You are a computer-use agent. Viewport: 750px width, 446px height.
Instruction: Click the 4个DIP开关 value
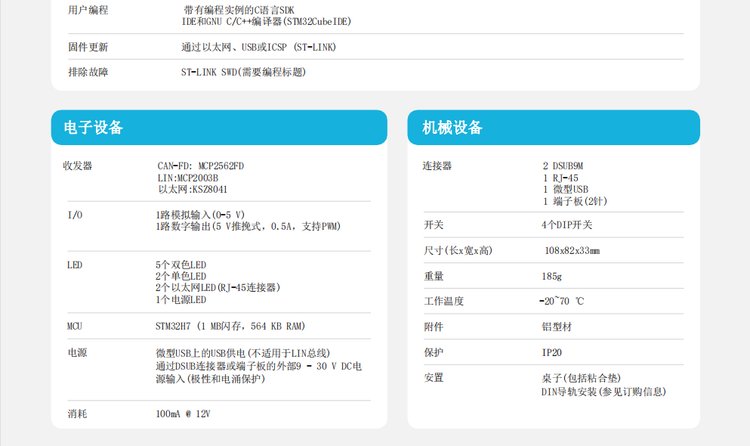(x=567, y=223)
